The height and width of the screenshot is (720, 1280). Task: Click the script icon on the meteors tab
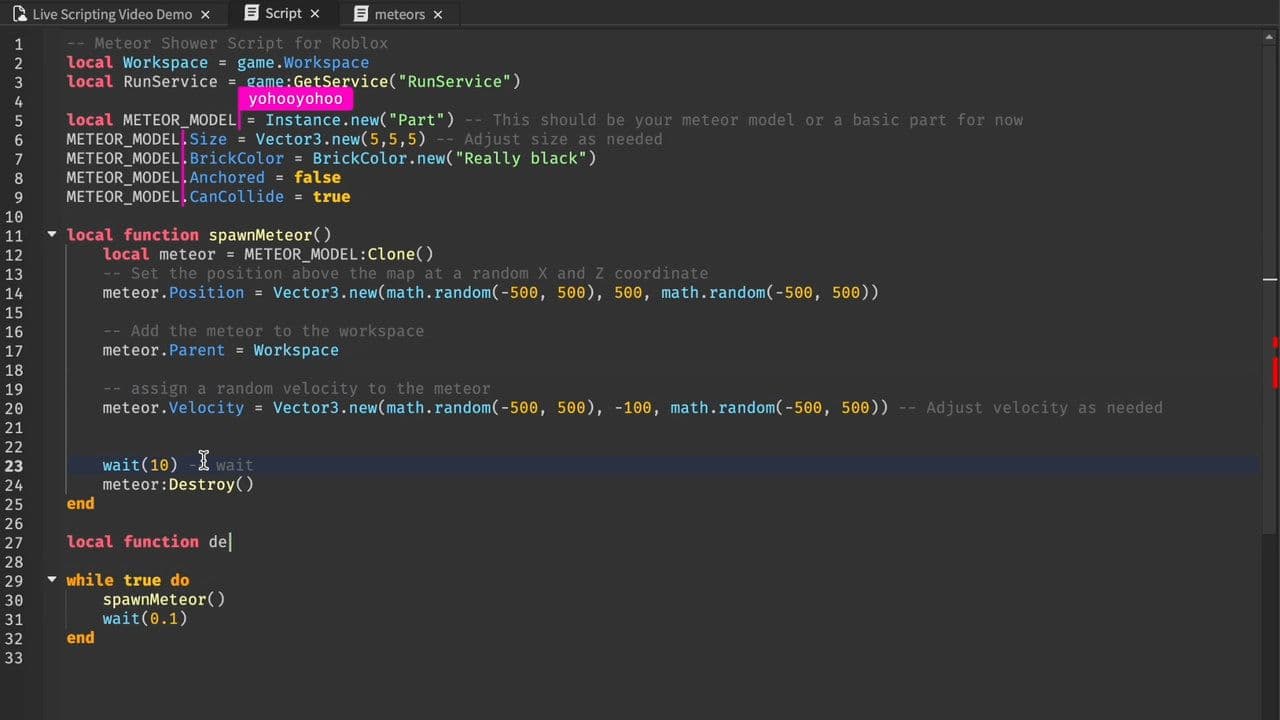click(361, 14)
